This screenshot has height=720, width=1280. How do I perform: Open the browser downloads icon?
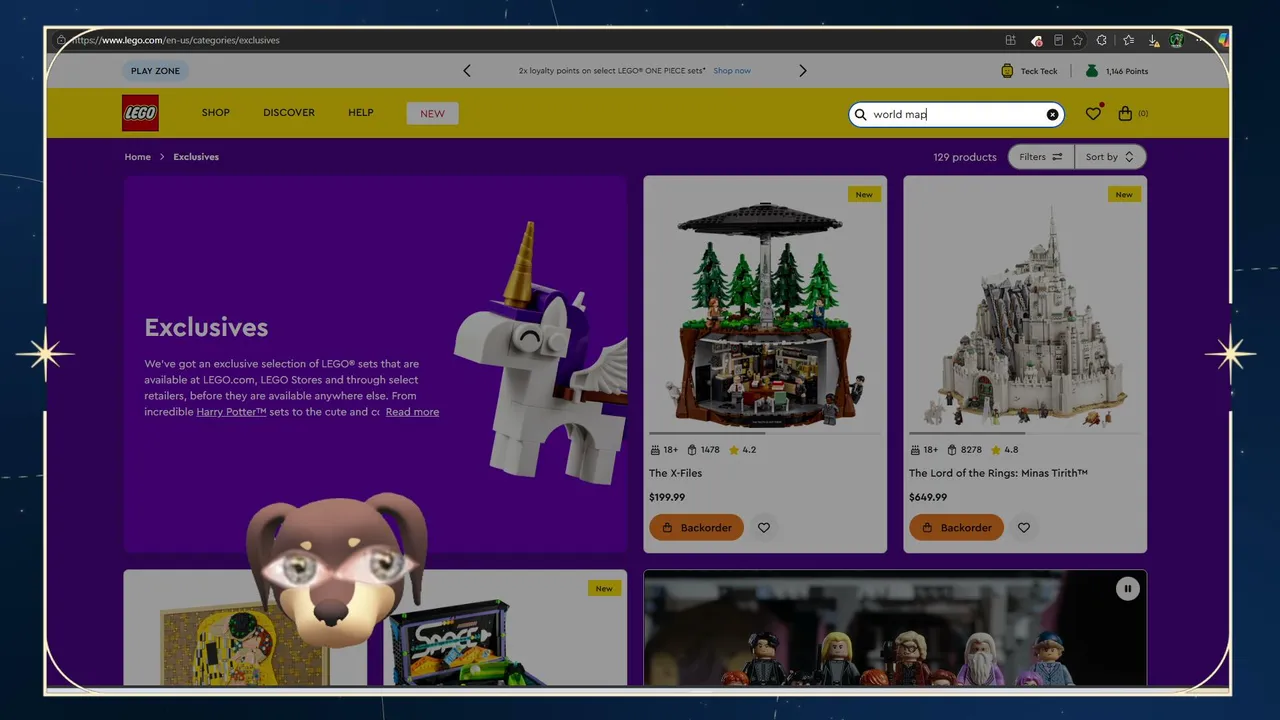(x=1153, y=41)
